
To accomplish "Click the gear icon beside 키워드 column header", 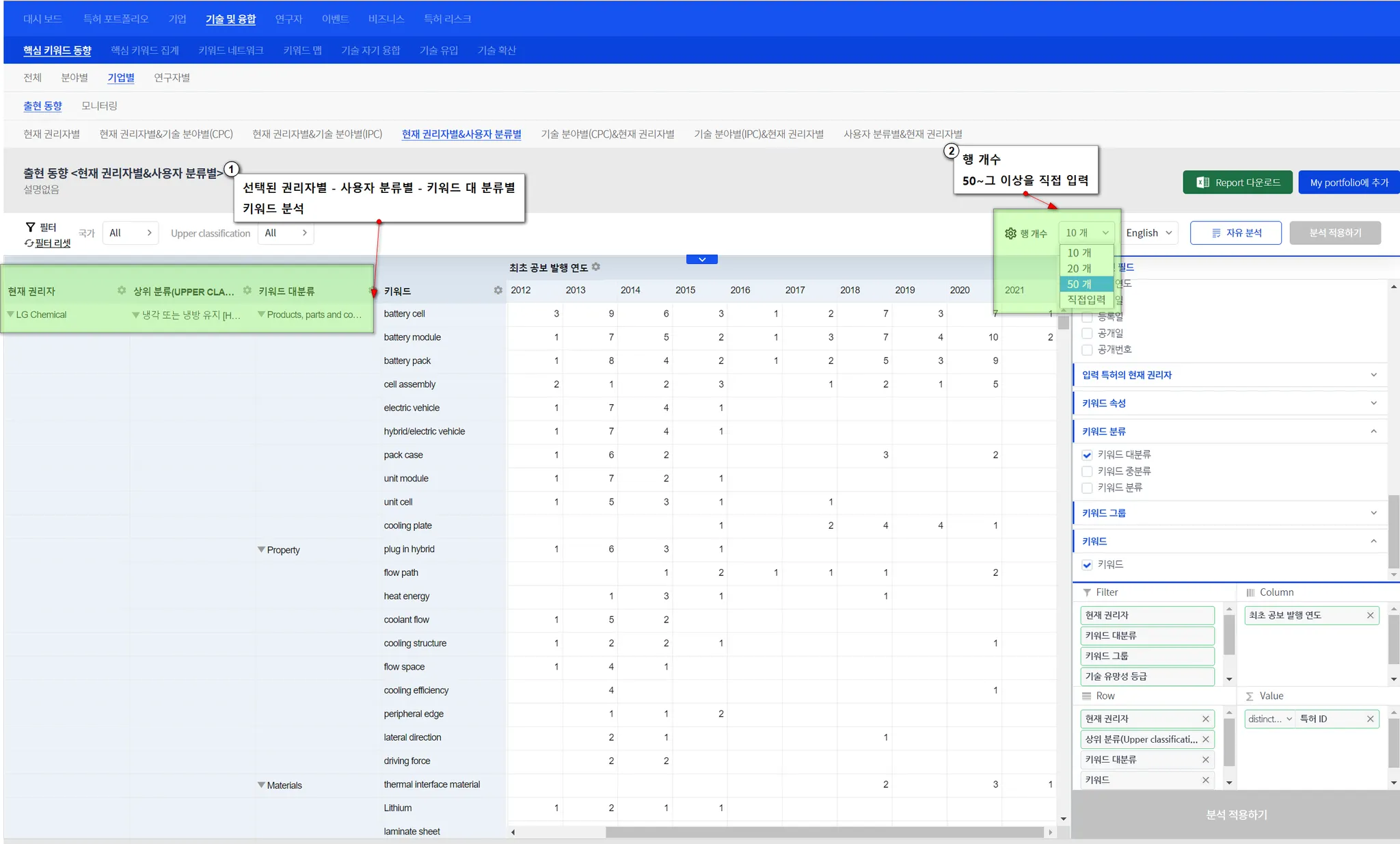I will [498, 291].
